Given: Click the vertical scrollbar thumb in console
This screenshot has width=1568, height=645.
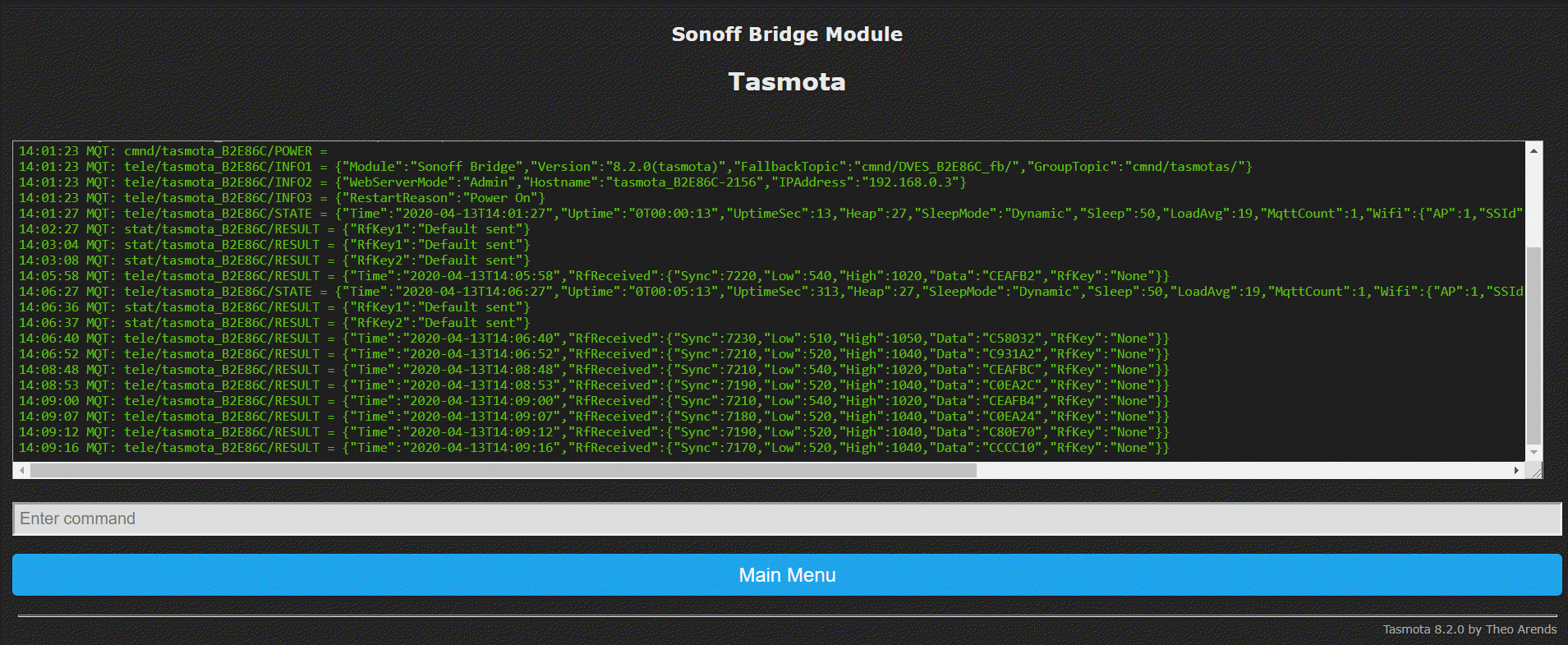Looking at the screenshot, I should [x=1534, y=345].
